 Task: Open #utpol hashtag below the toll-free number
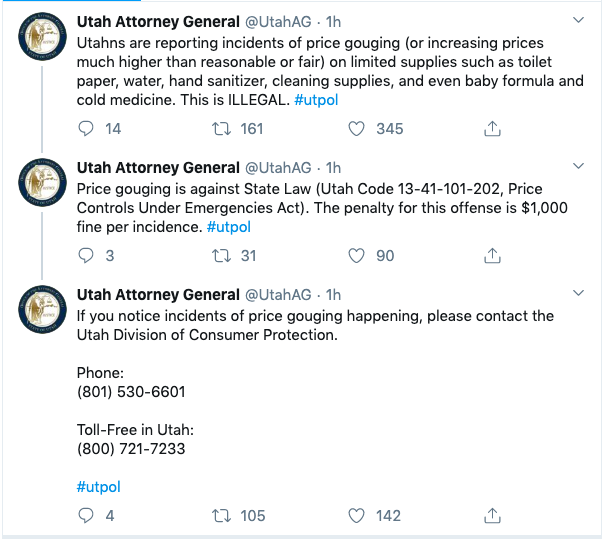(99, 487)
